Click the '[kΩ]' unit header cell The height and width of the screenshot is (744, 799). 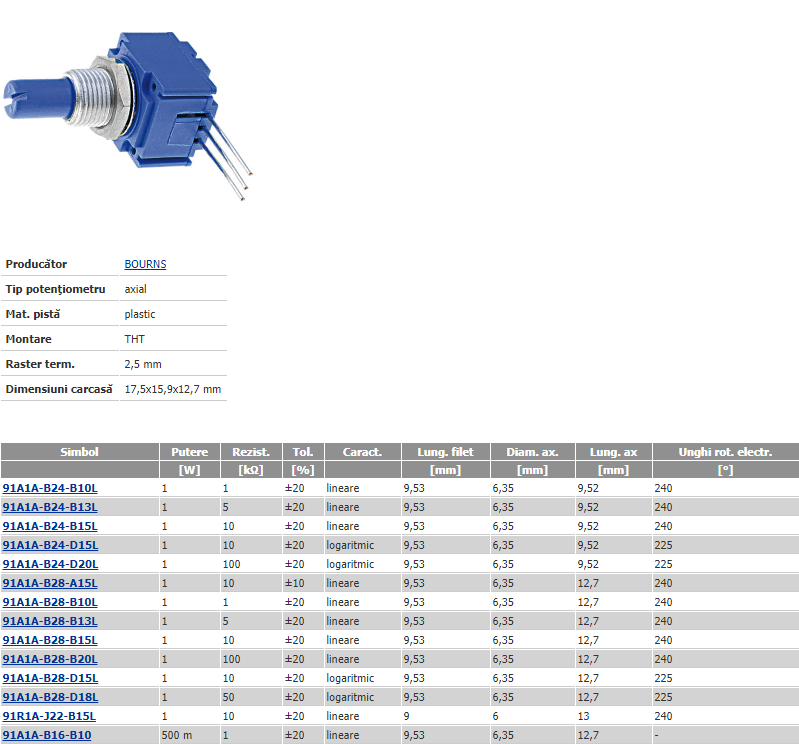(251, 470)
